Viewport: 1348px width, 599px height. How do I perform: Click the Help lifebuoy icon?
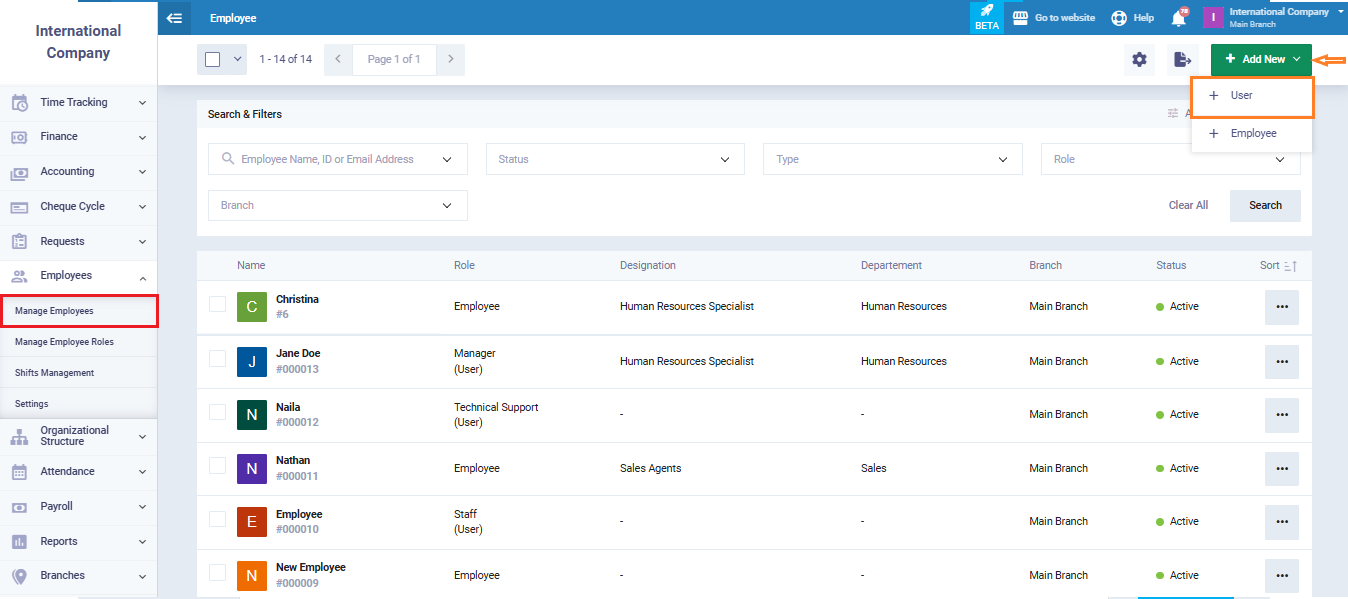[x=1119, y=18]
